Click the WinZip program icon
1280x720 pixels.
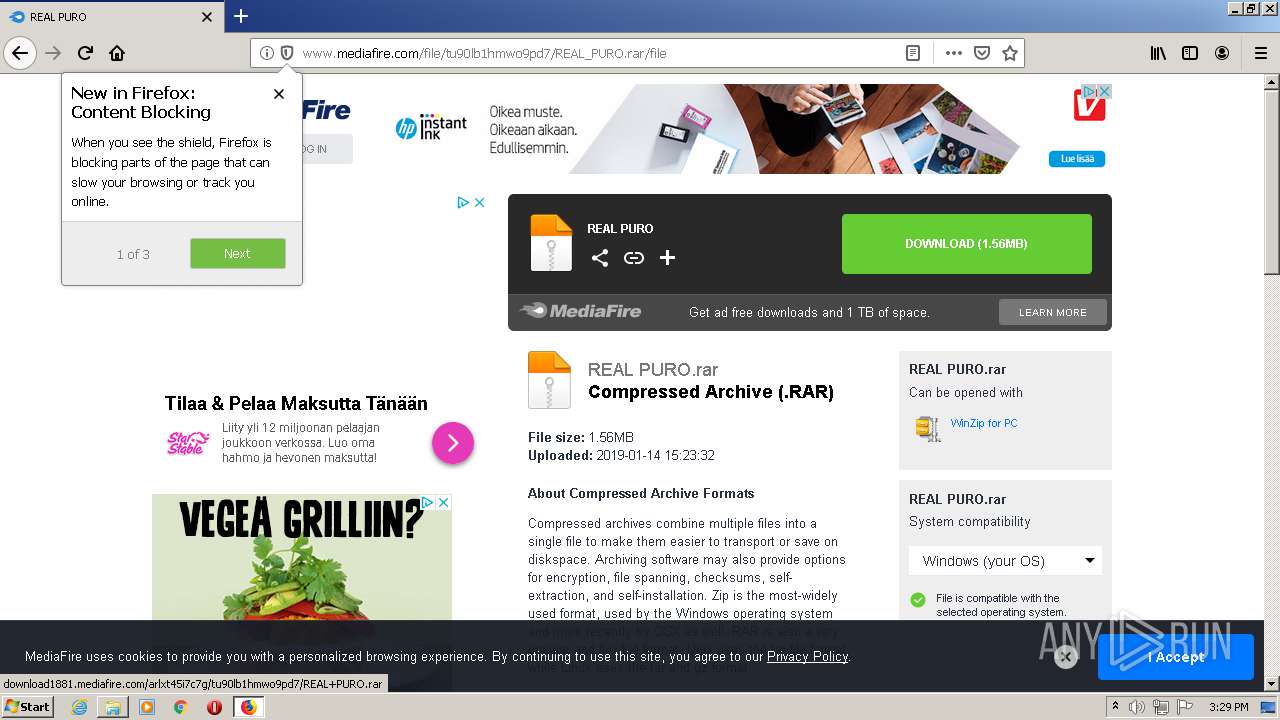coord(928,428)
